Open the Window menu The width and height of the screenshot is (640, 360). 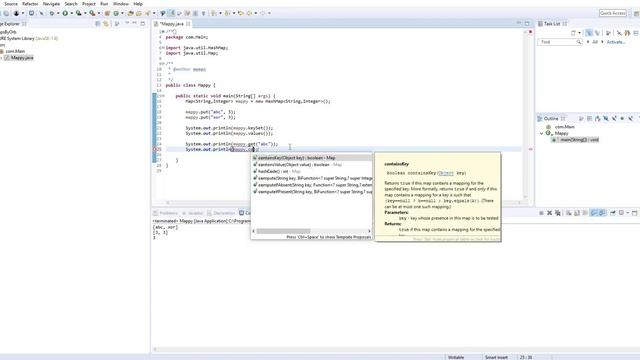[120, 4]
